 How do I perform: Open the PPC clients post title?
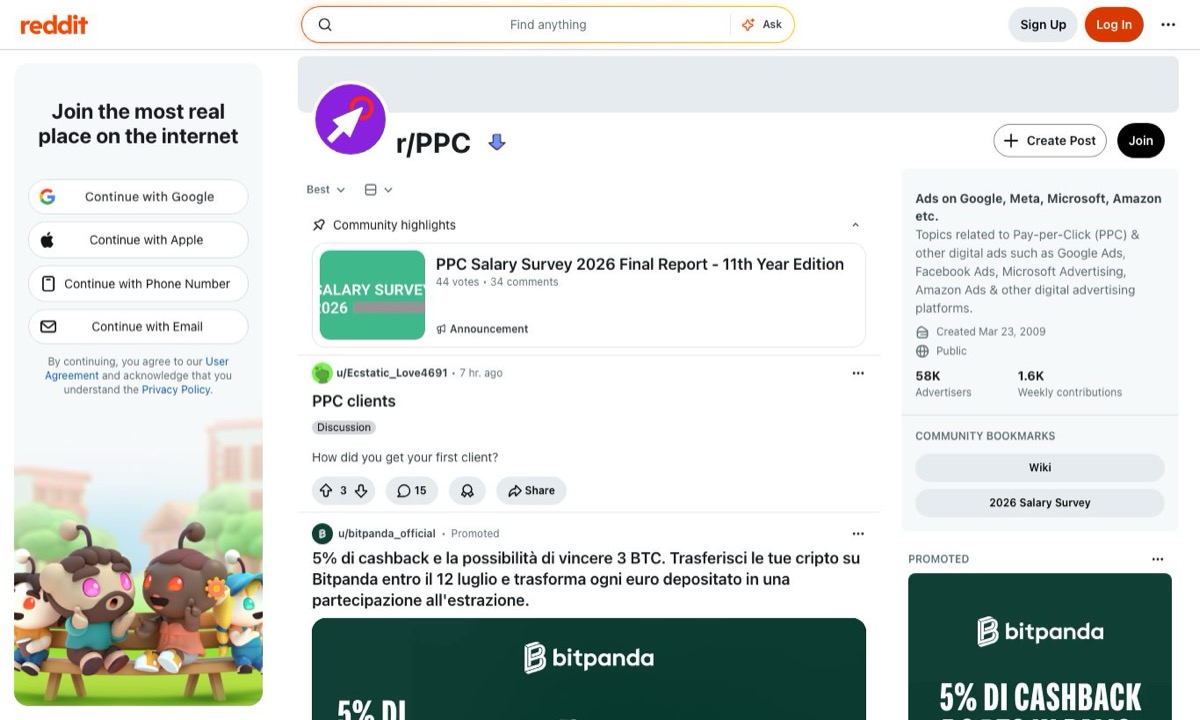click(x=354, y=401)
